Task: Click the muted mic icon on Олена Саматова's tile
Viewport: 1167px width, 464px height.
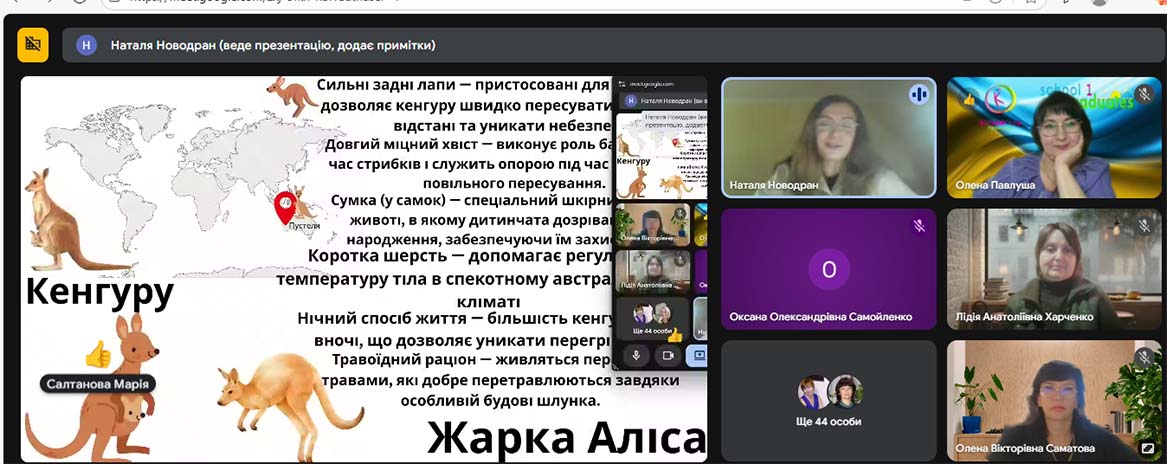Action: pos(1144,357)
